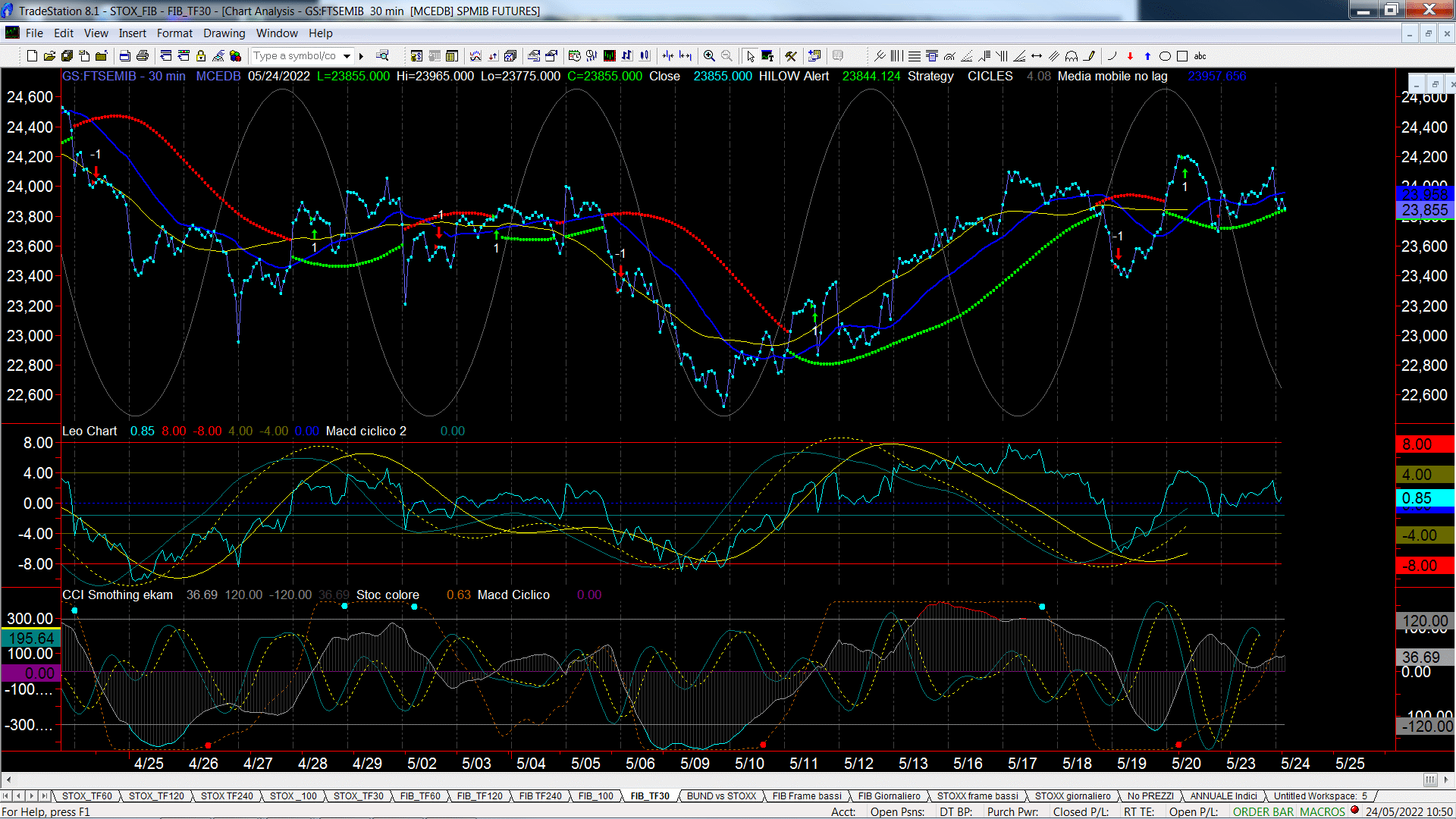Select the pencil trendline drawing tool
Image resolution: width=1456 pixels, height=819 pixels.
[1089, 56]
